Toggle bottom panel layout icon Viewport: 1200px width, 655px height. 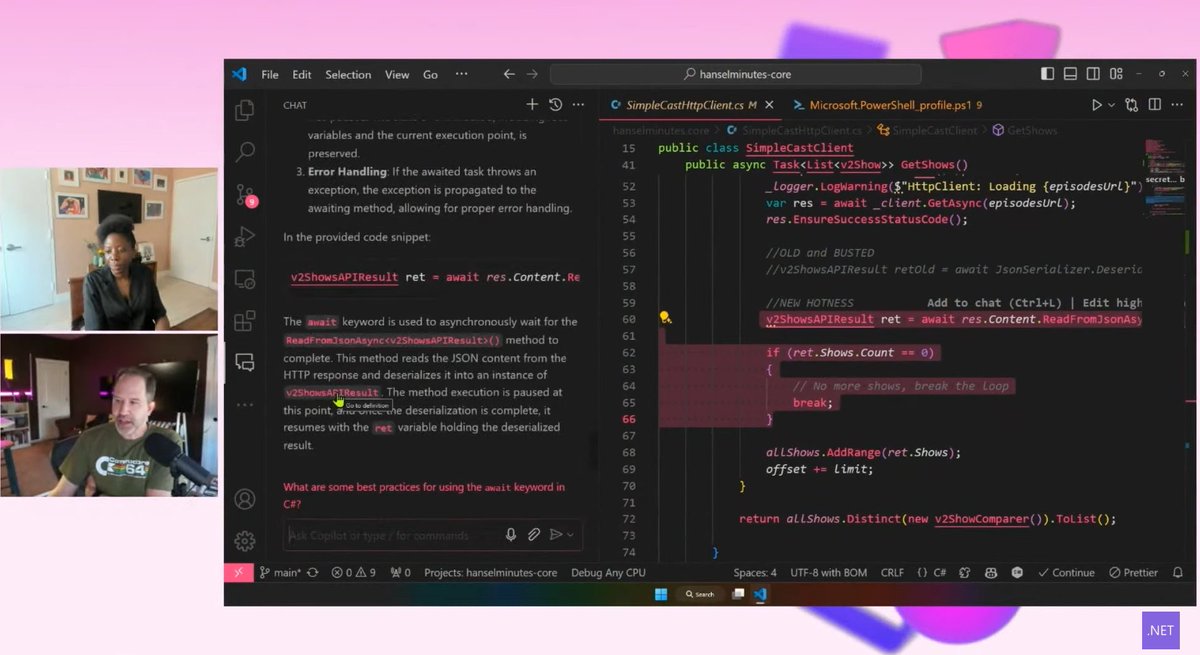(x=1070, y=74)
